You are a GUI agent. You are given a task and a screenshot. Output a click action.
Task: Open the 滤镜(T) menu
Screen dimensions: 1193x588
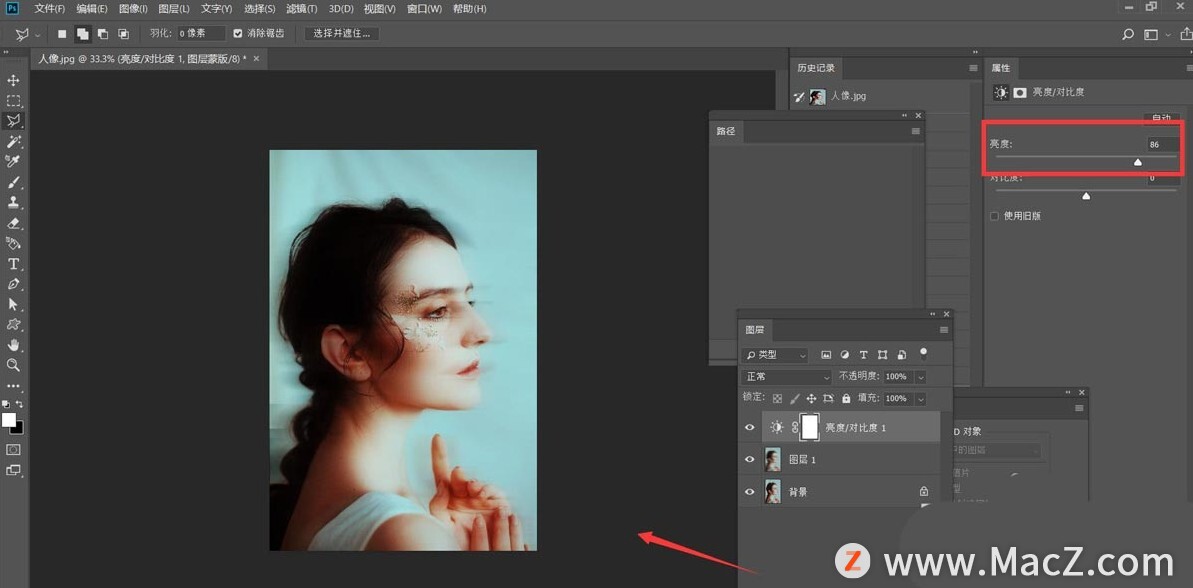[x=300, y=9]
